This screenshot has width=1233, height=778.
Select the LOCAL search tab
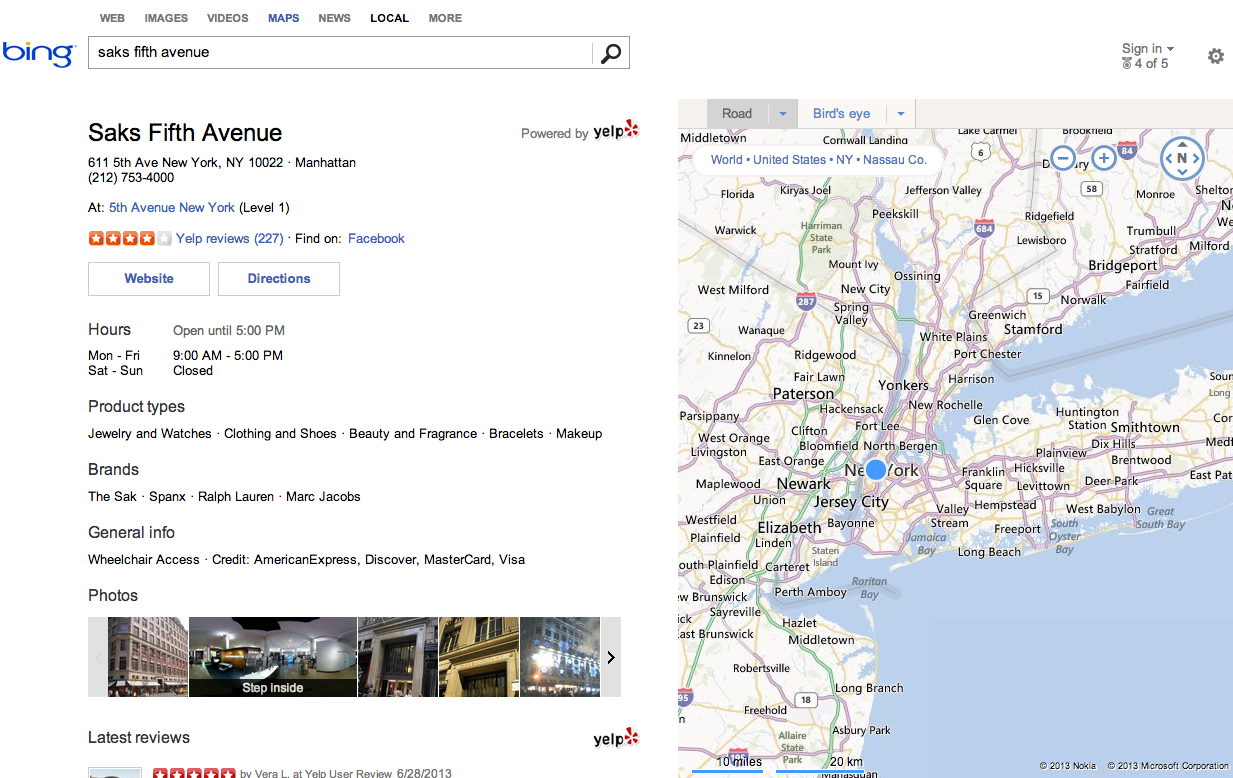[x=389, y=18]
